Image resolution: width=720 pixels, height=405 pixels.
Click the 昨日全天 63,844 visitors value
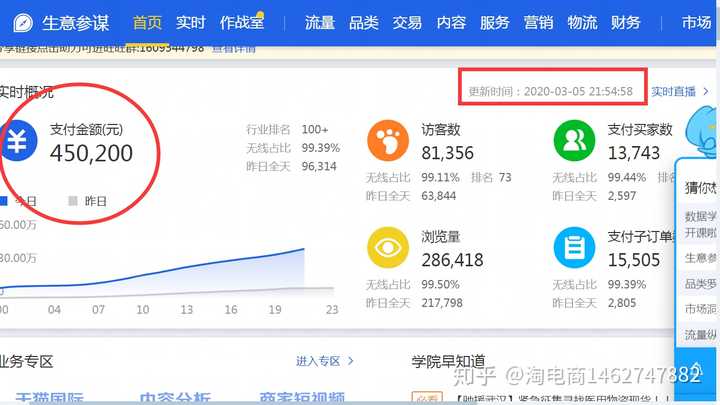point(439,196)
